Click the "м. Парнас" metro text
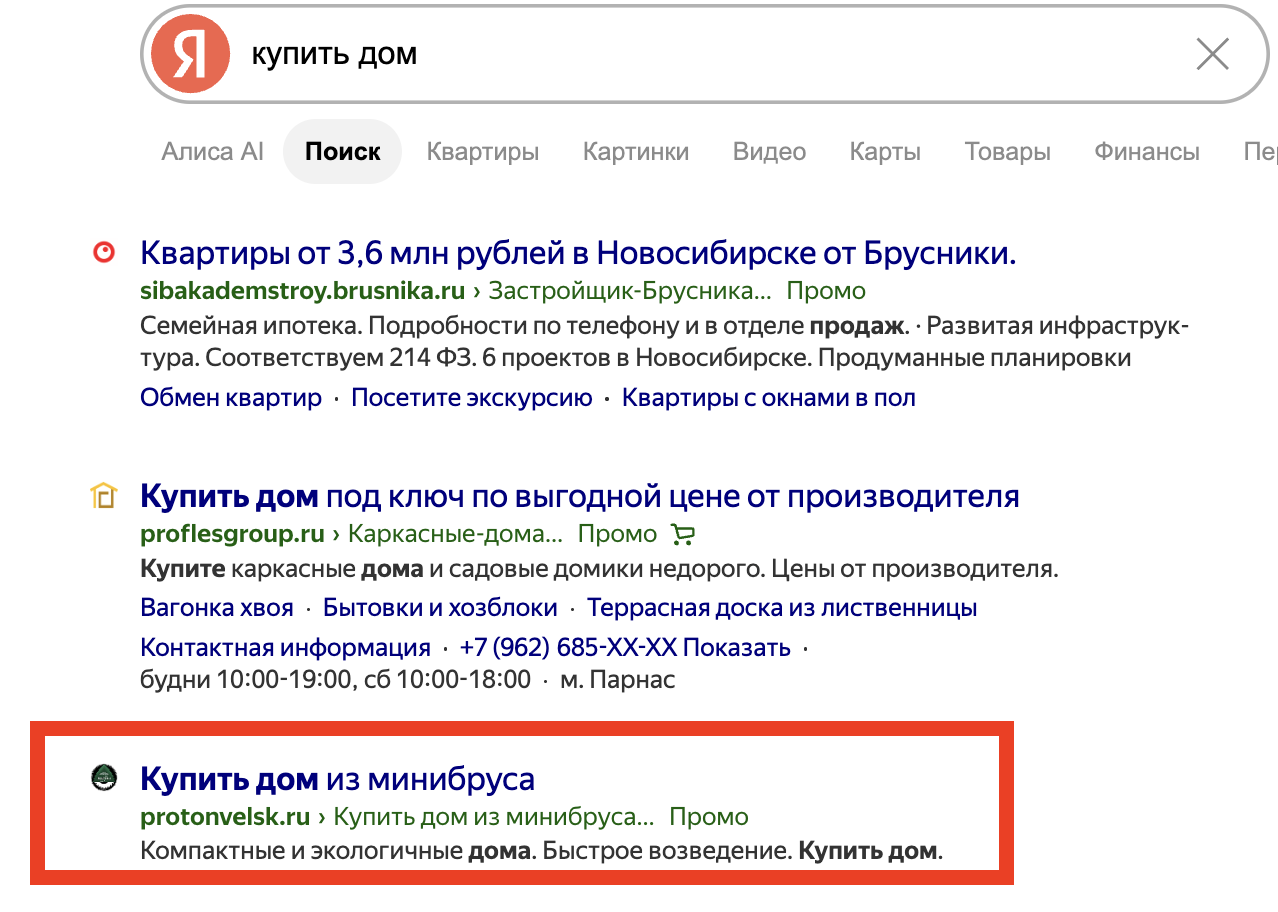 [x=618, y=680]
